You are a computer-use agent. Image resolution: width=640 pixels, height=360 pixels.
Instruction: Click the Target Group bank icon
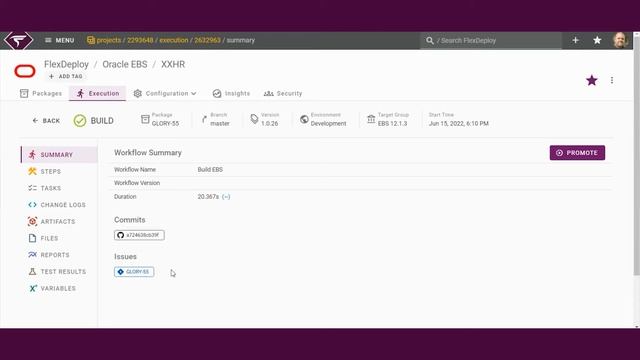(x=371, y=119)
